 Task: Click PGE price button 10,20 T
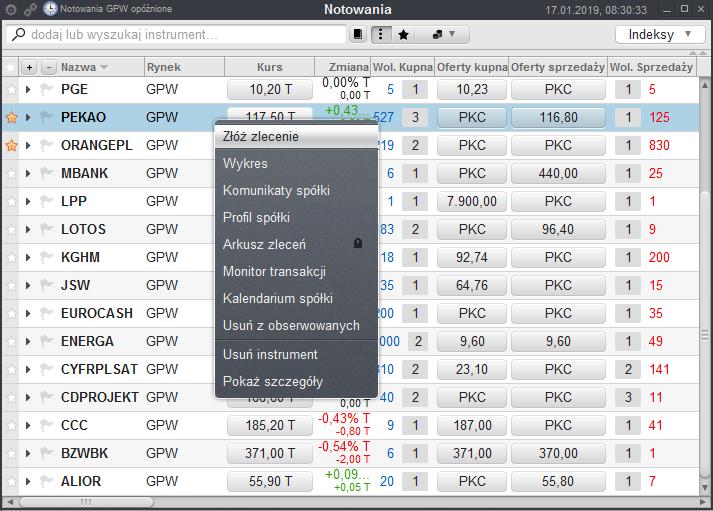tap(270, 89)
